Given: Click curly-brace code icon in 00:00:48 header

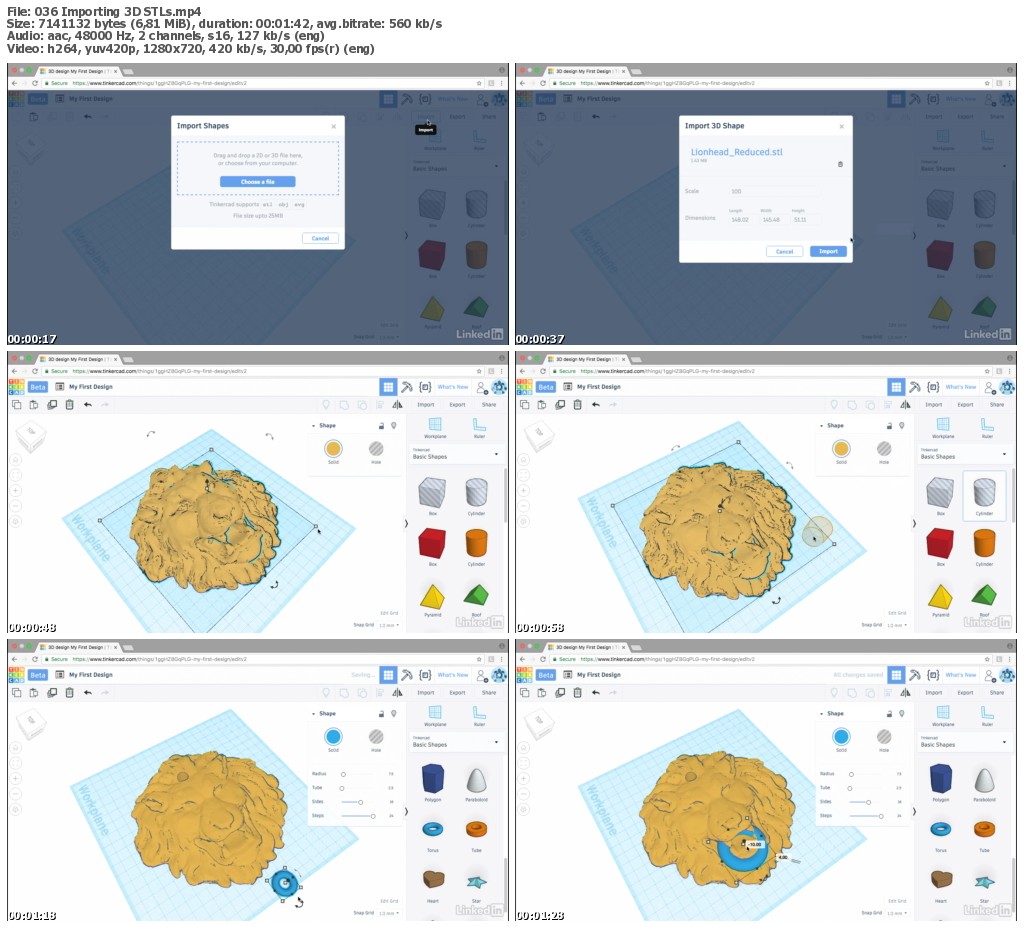Looking at the screenshot, I should pyautogui.click(x=425, y=387).
